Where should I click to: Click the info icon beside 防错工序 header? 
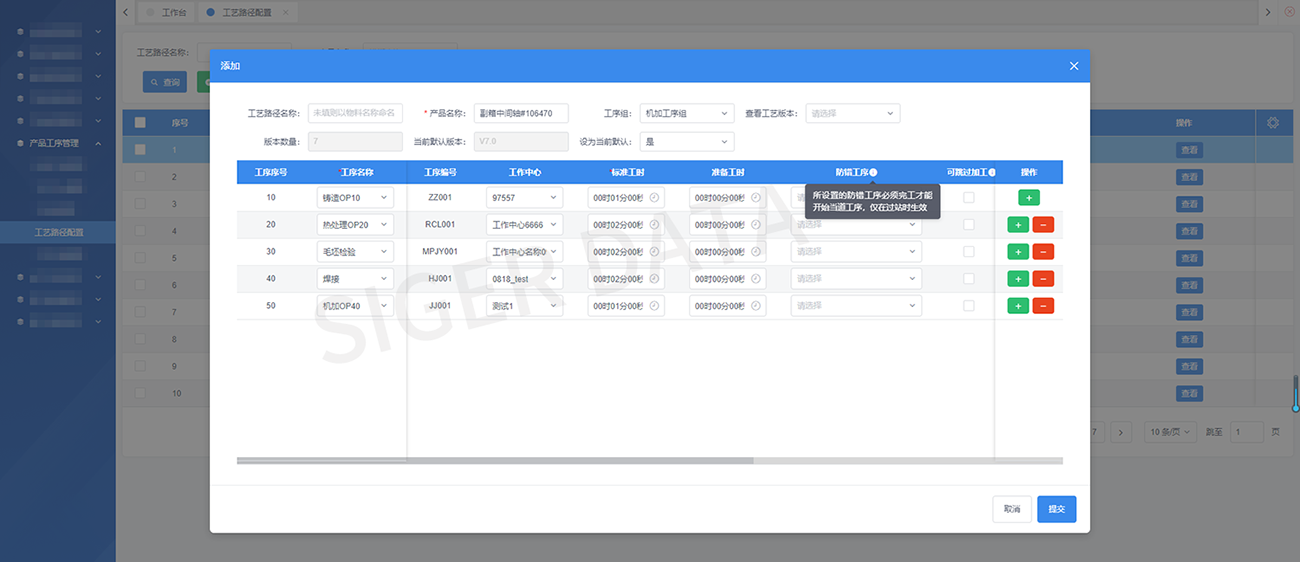[873, 172]
